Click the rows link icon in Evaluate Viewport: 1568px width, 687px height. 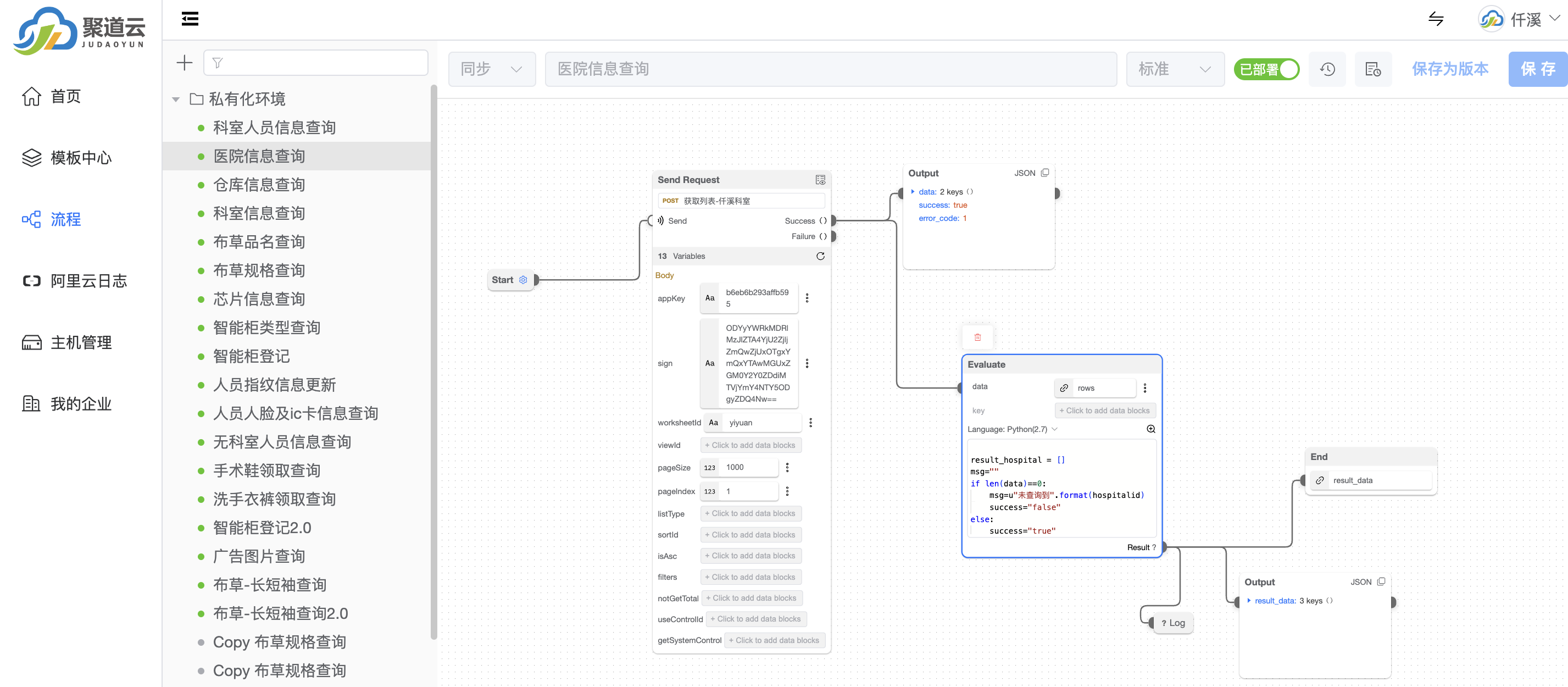coord(1064,388)
